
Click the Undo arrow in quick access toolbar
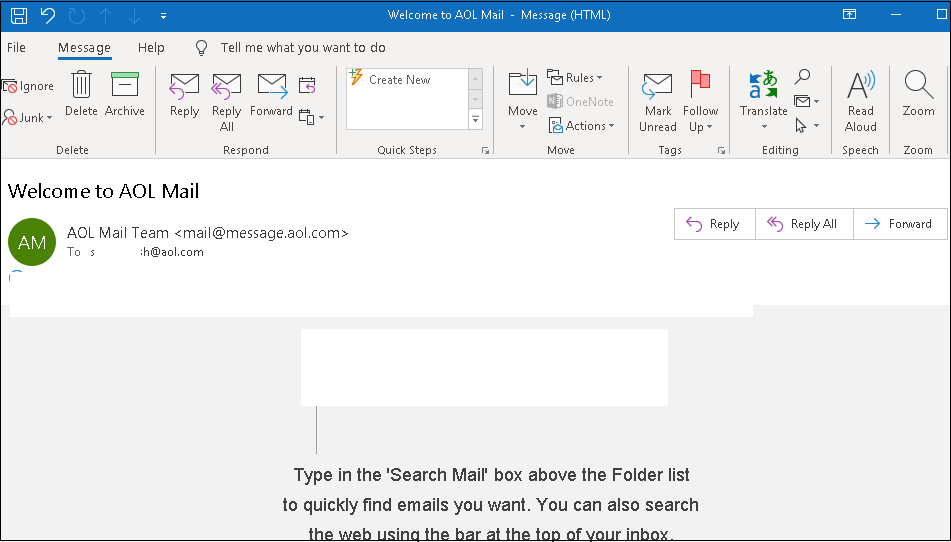tap(48, 15)
